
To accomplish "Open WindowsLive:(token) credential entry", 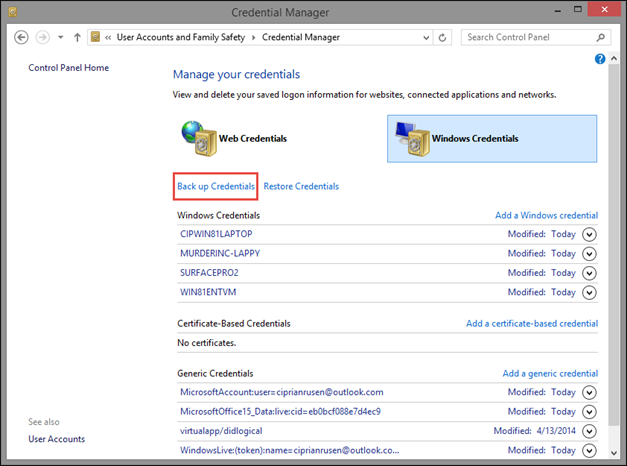I will (290, 450).
